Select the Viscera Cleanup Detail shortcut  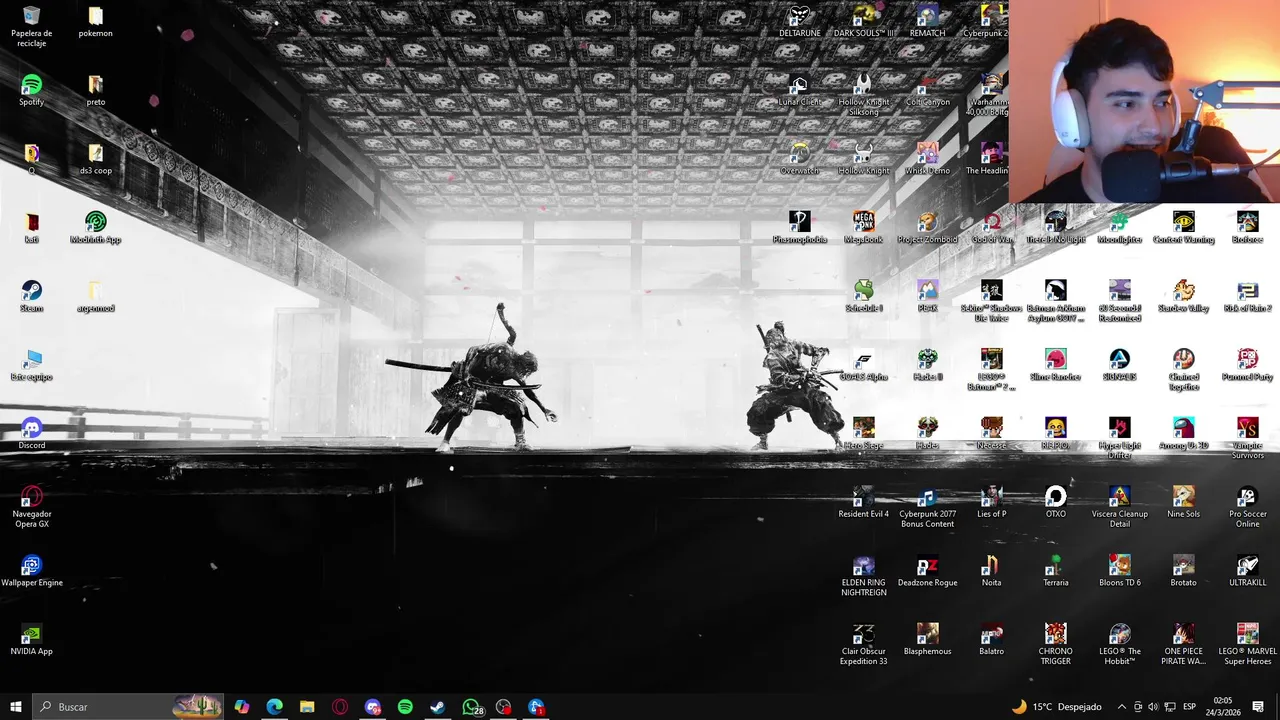[x=1119, y=507]
